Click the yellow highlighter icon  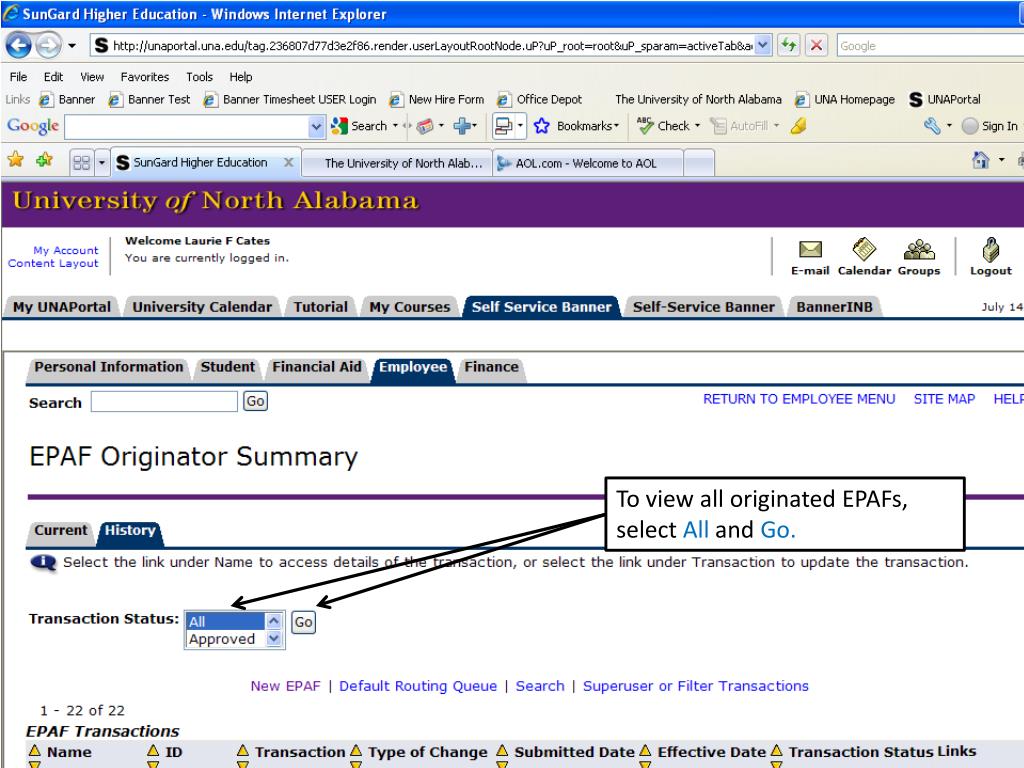[798, 126]
